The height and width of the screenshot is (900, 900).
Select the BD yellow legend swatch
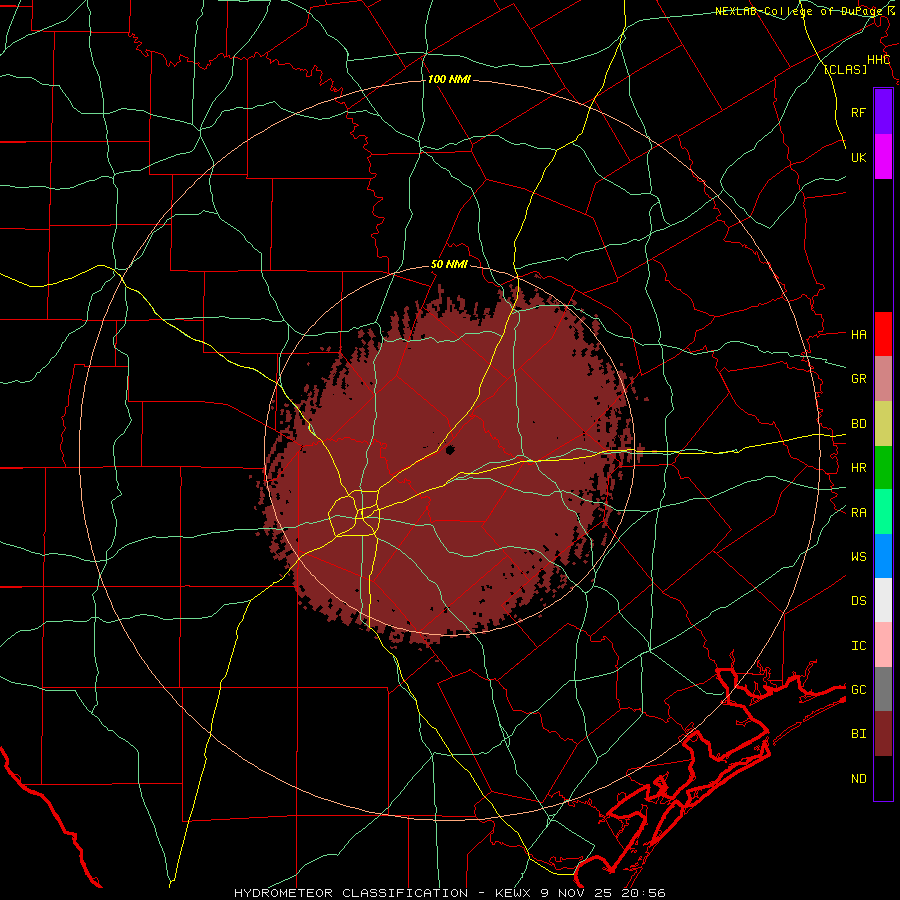click(883, 424)
